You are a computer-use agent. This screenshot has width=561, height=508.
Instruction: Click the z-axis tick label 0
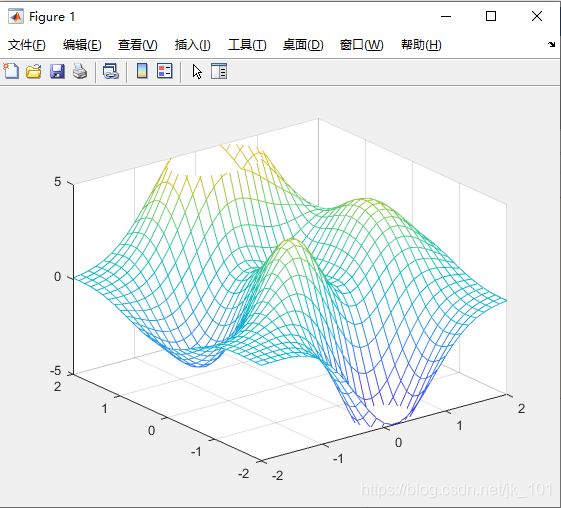(58, 277)
